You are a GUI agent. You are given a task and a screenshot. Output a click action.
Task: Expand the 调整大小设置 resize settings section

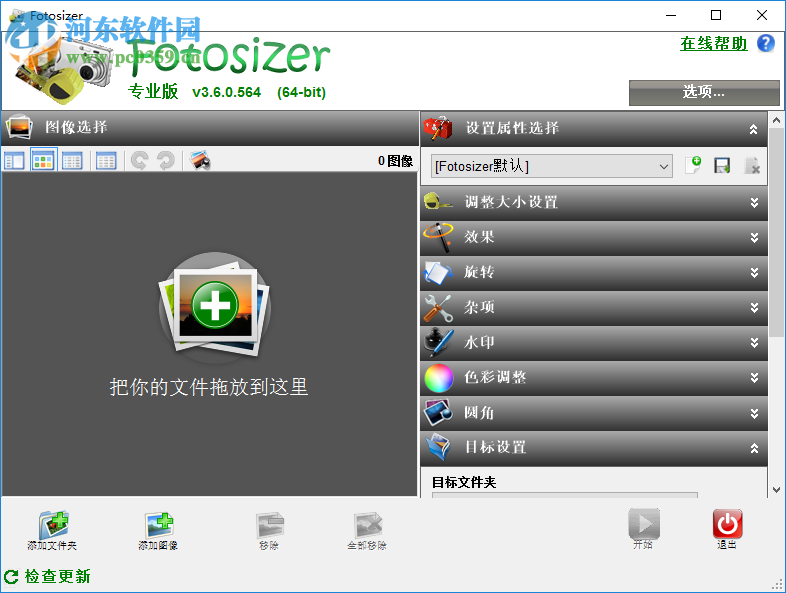tap(754, 203)
